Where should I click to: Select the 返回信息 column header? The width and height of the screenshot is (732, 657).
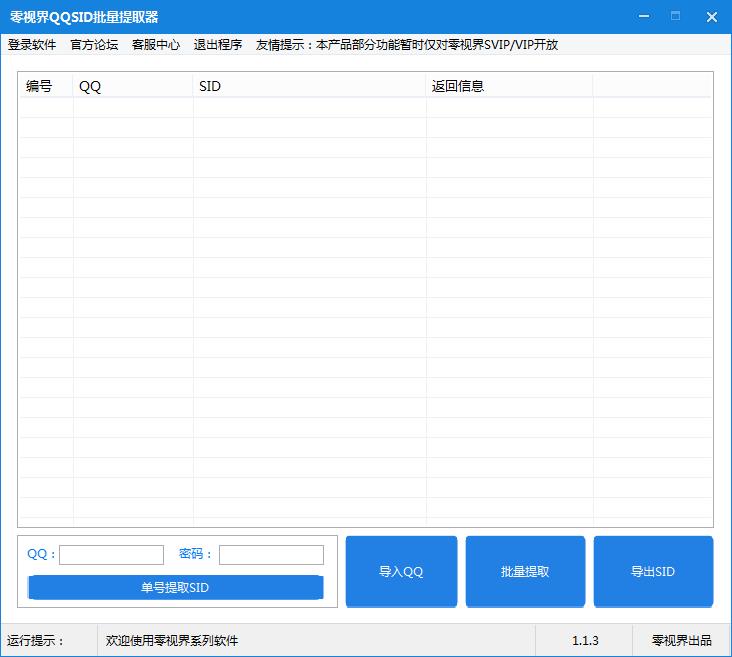tap(508, 86)
